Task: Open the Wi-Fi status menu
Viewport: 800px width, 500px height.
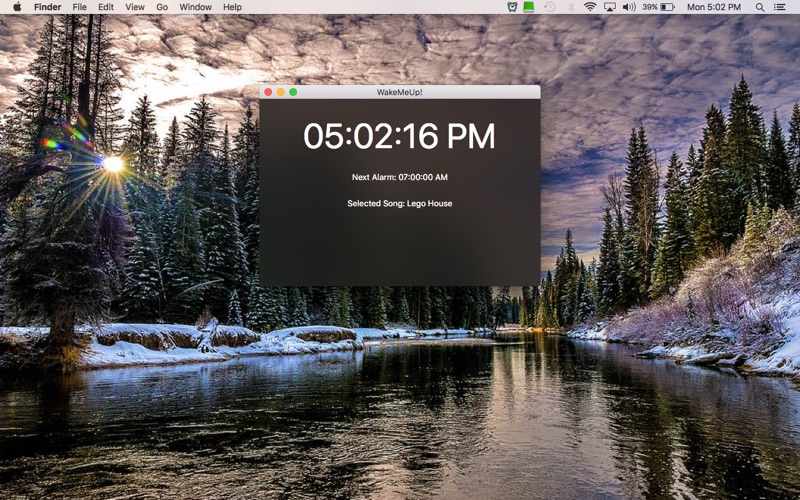Action: tap(590, 7)
